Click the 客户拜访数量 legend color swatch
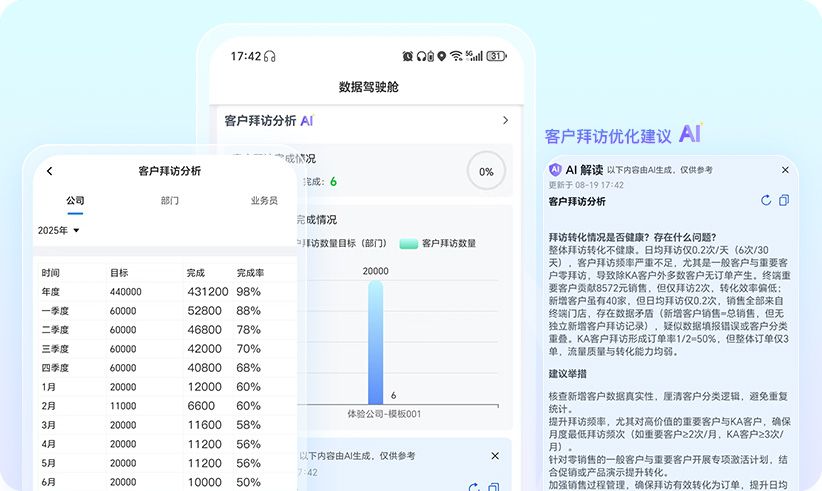Viewport: 822px width, 491px height. [408, 243]
